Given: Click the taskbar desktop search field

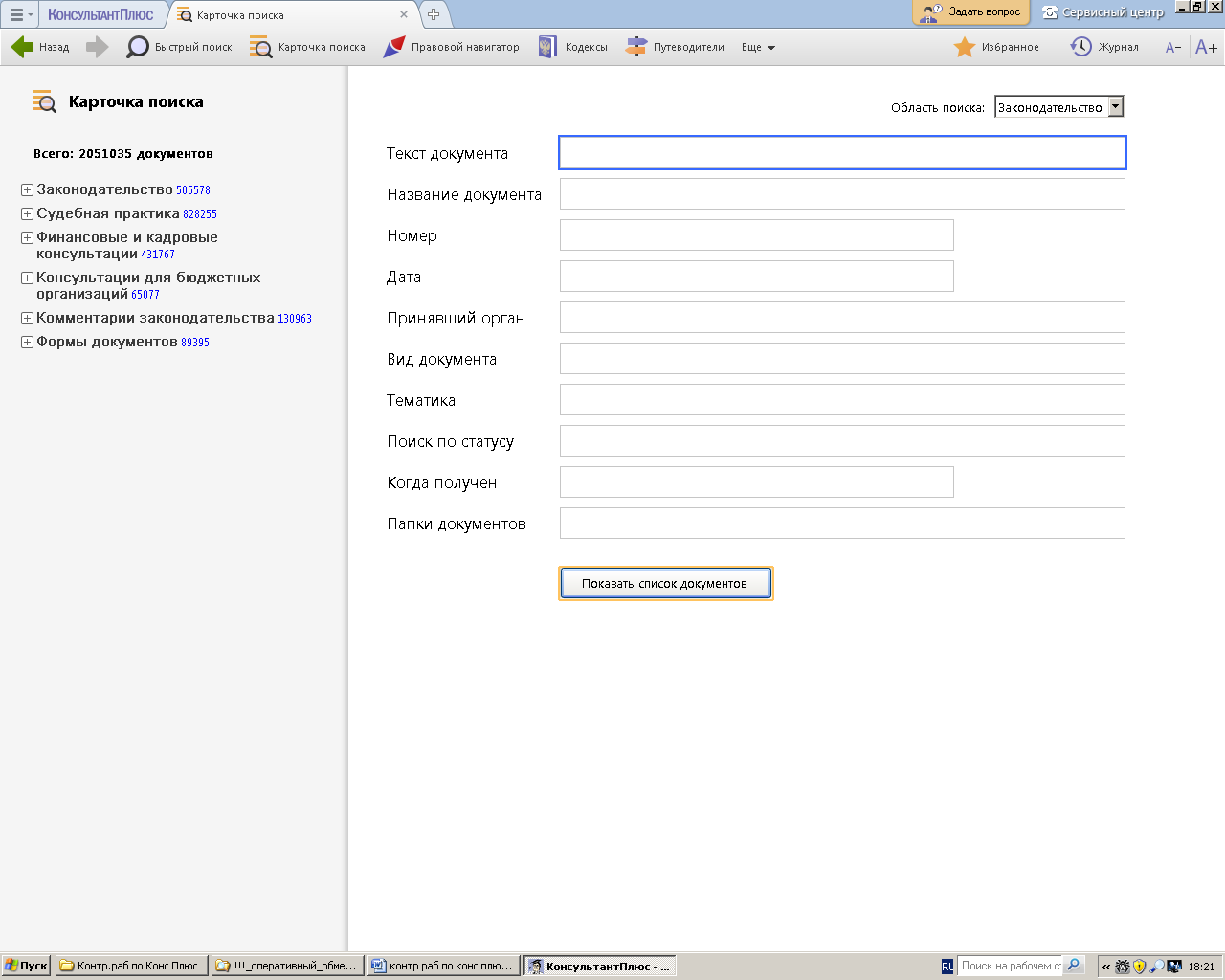Looking at the screenshot, I should click(1011, 966).
